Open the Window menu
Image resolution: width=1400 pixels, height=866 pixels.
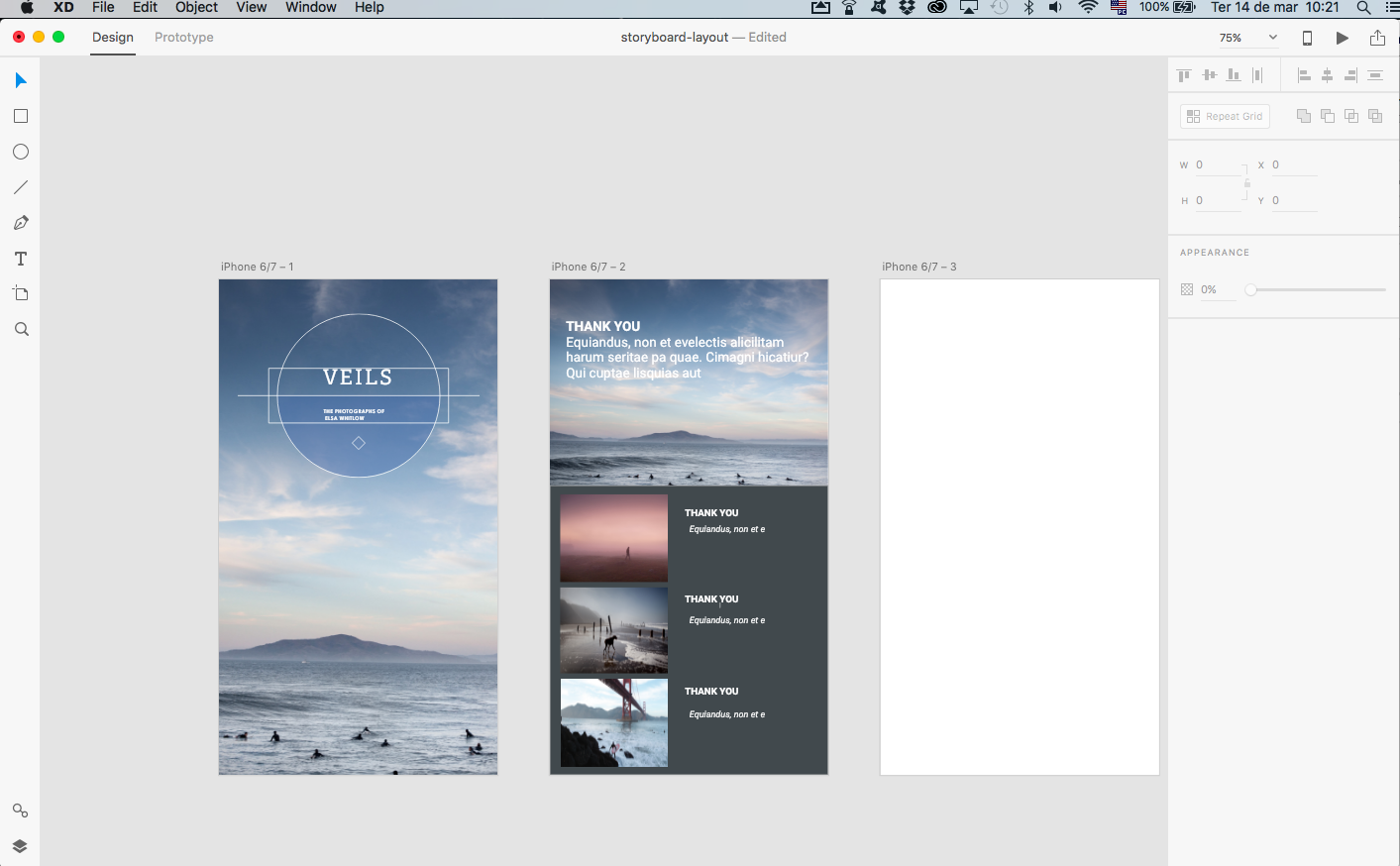pos(311,8)
